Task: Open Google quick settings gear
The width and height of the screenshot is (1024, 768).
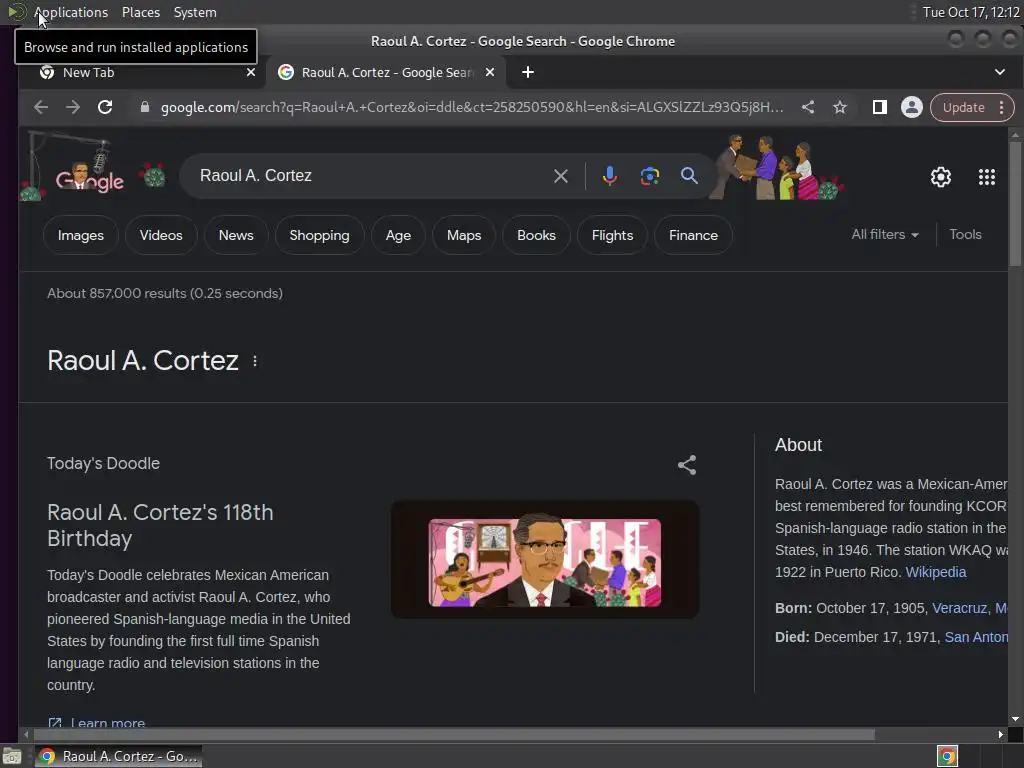Action: pyautogui.click(x=940, y=177)
